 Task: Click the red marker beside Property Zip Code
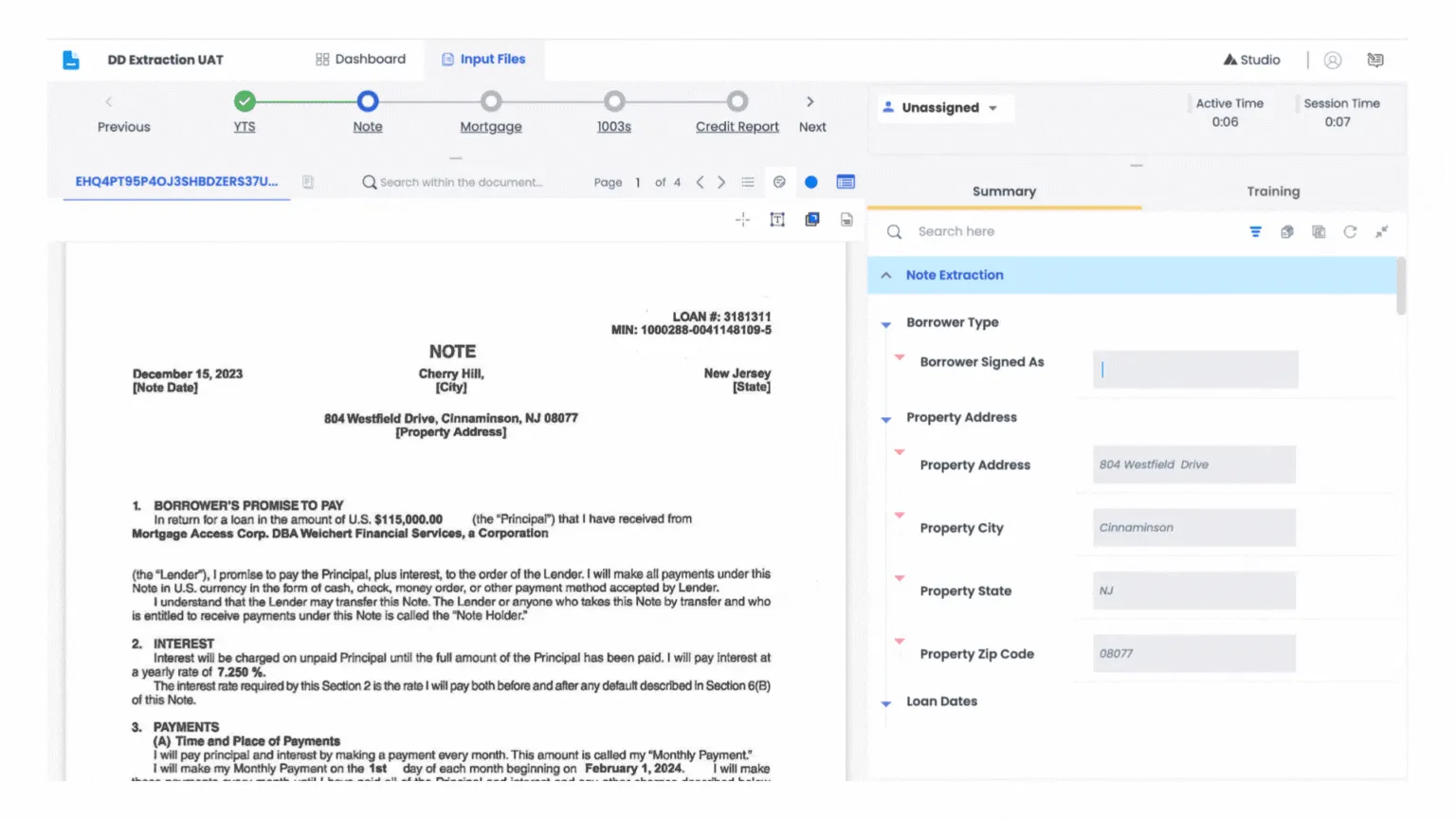click(x=900, y=641)
